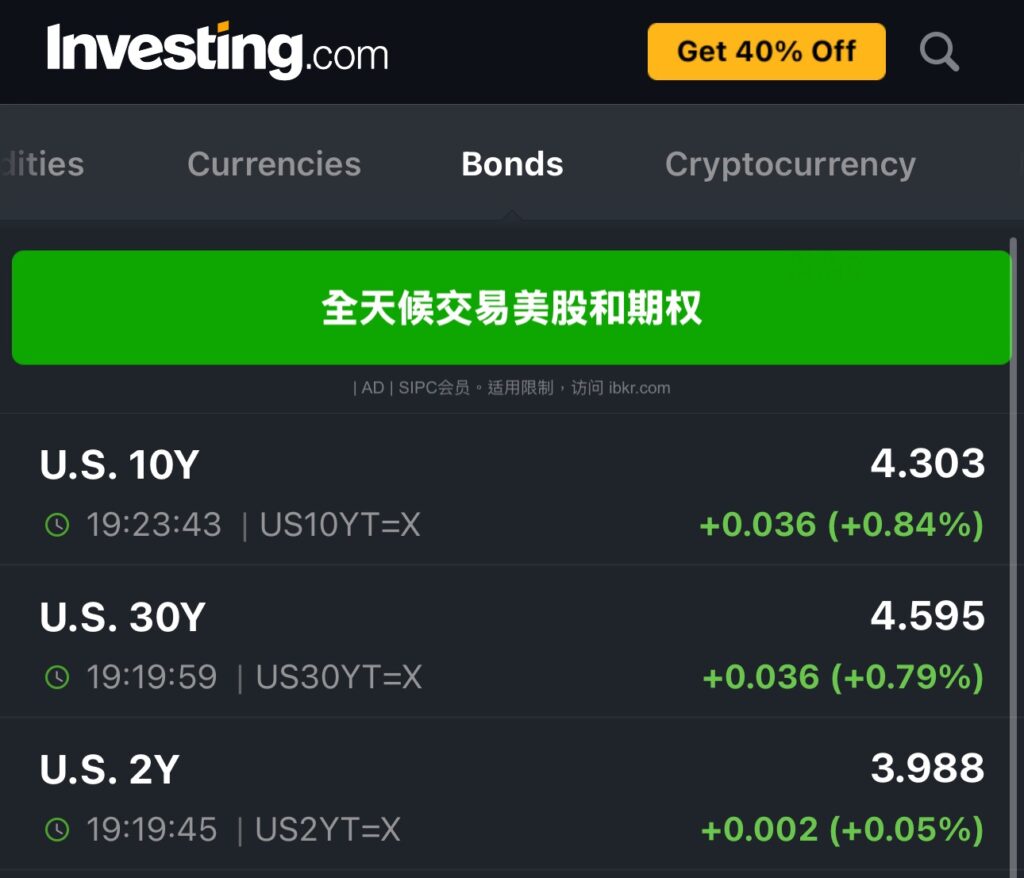This screenshot has width=1024, height=878.
Task: Click the clock icon beside 19:19:45
Action: [57, 829]
